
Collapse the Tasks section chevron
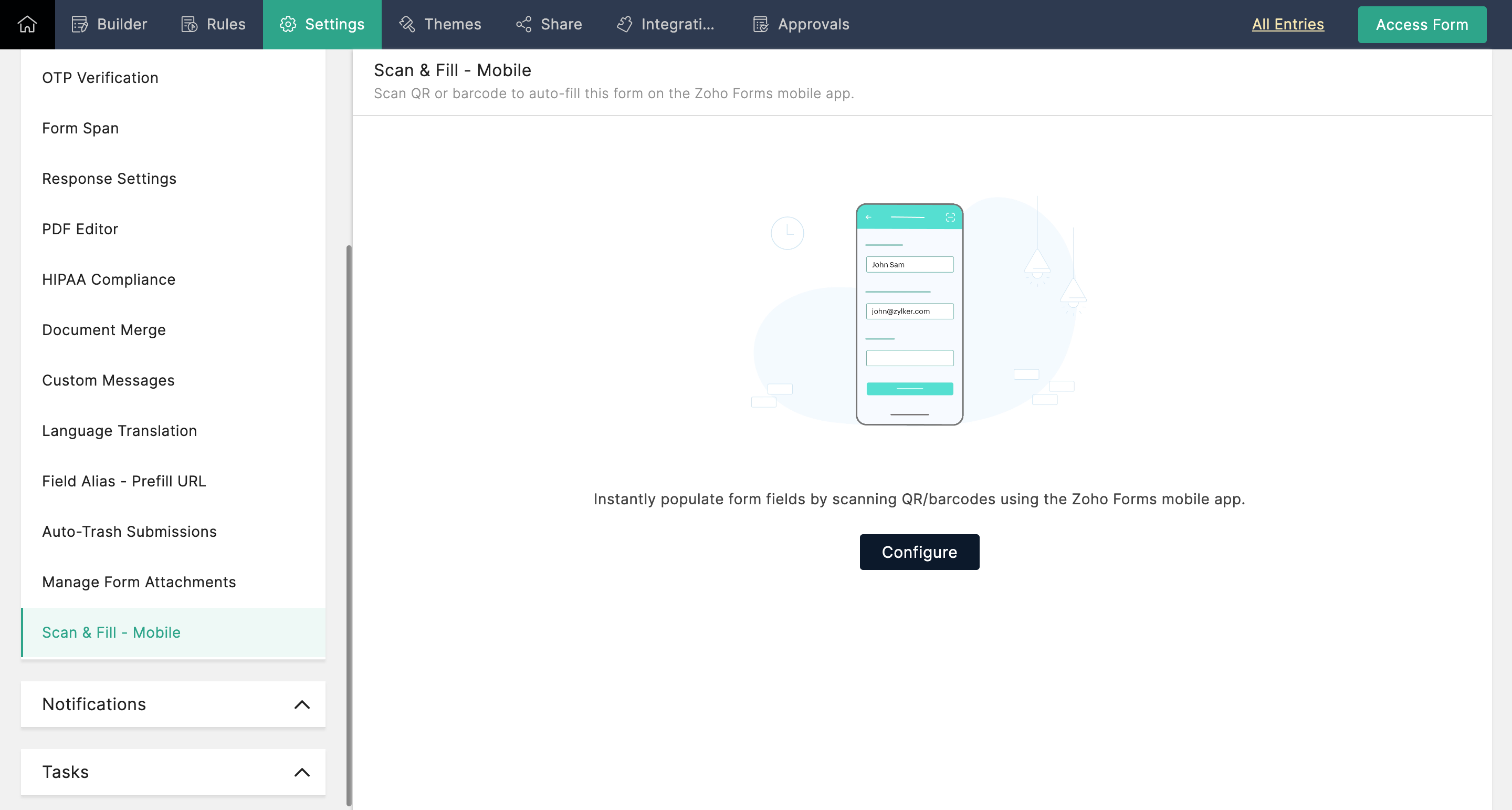(302, 772)
